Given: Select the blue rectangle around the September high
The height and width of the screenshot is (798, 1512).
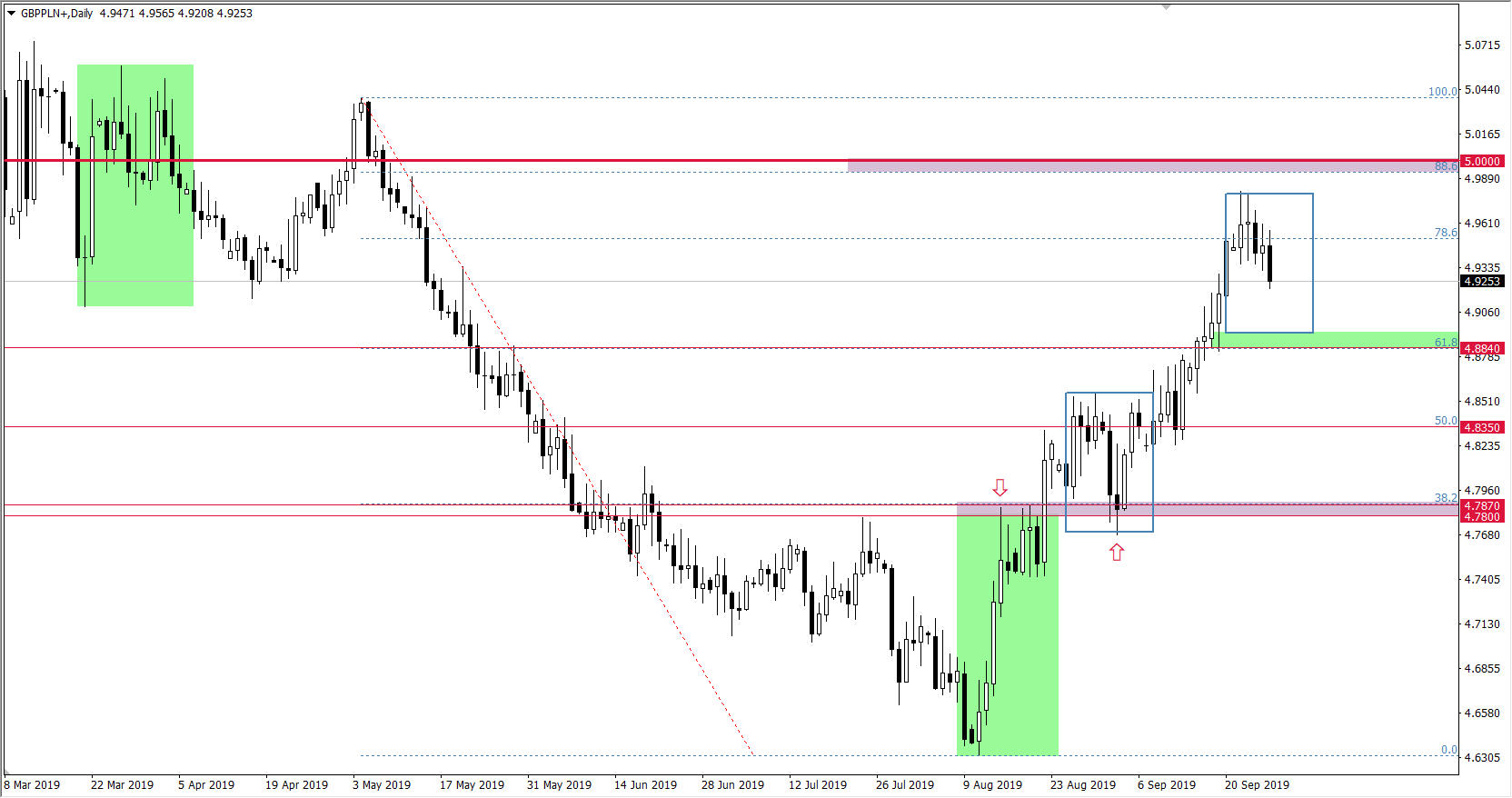Looking at the screenshot, I should [1312, 264].
